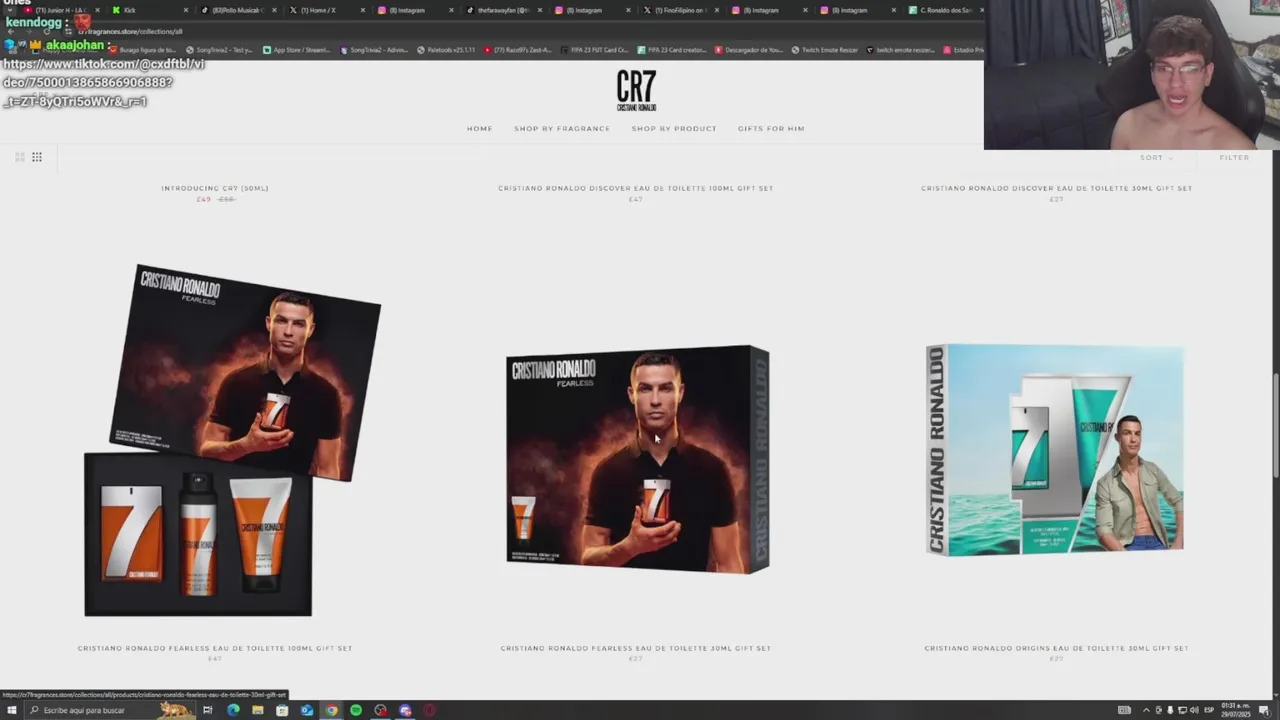Open the Descargador de YouTube bookmark
The image size is (1280, 720).
[x=749, y=50]
